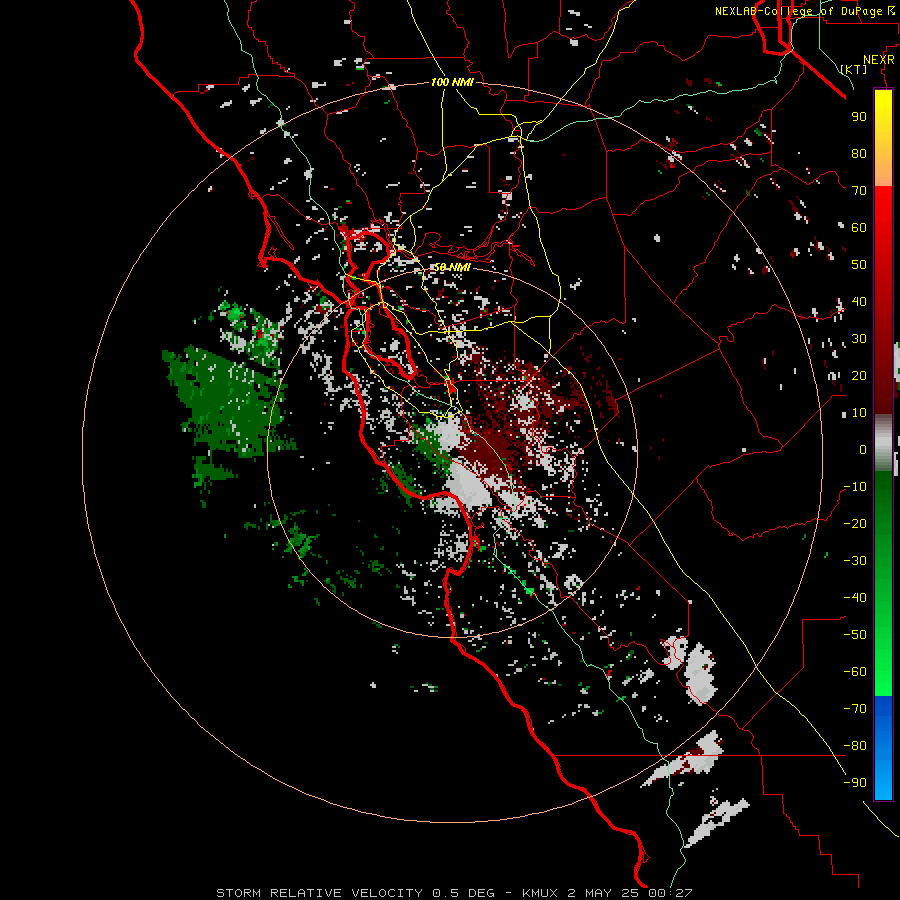Click the -90 value on velocity scale
This screenshot has height=900, width=900.
coord(855,783)
